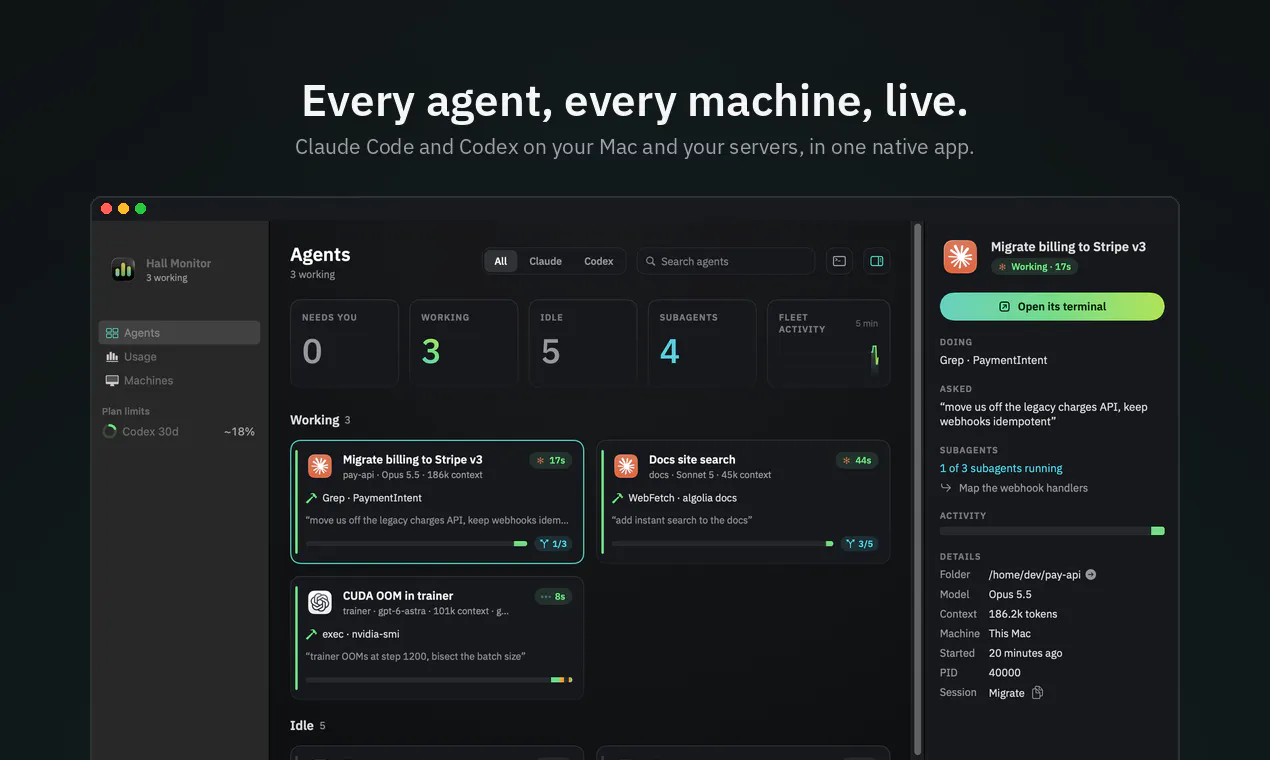Select the All filter tab

click(501, 261)
